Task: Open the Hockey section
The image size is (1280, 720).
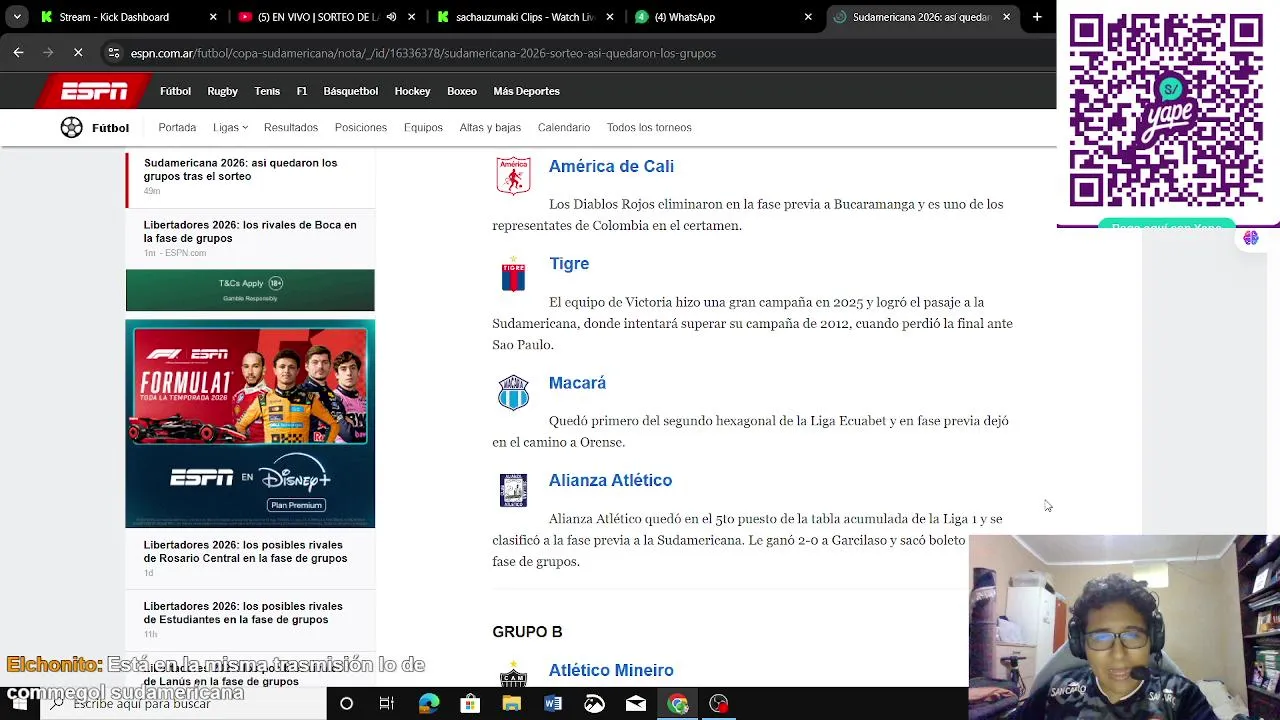Action: click(412, 91)
